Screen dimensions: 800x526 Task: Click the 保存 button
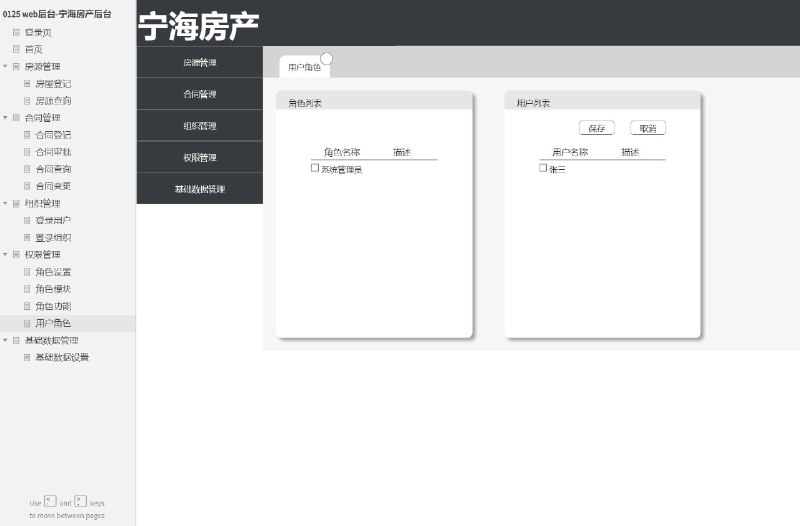596,128
